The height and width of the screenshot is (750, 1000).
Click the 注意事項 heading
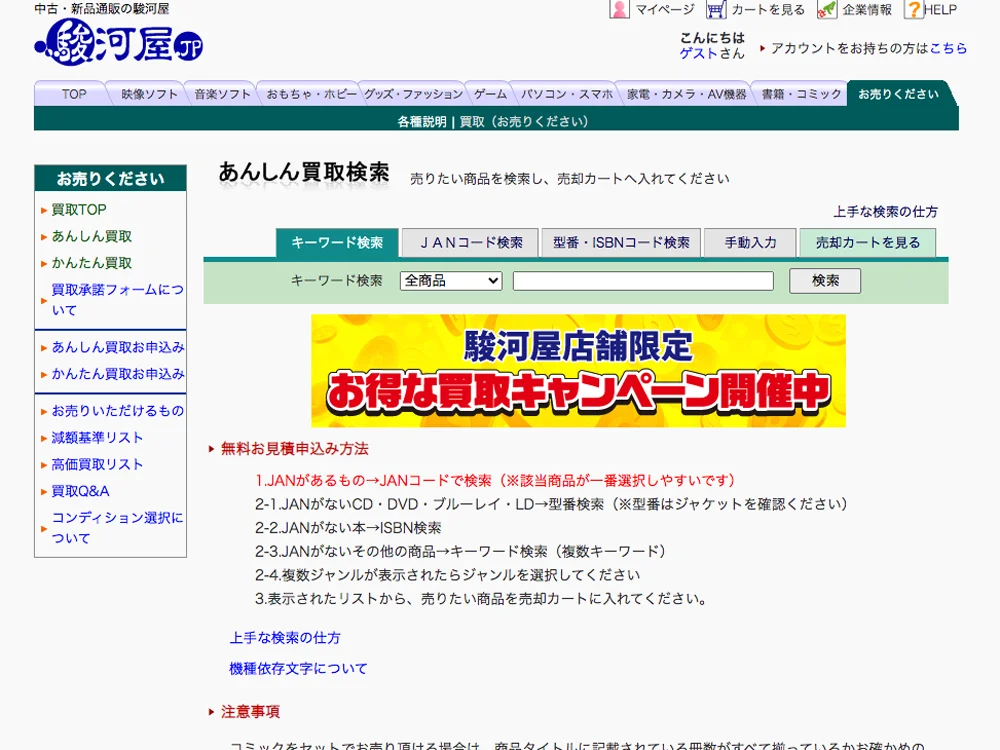tap(250, 712)
